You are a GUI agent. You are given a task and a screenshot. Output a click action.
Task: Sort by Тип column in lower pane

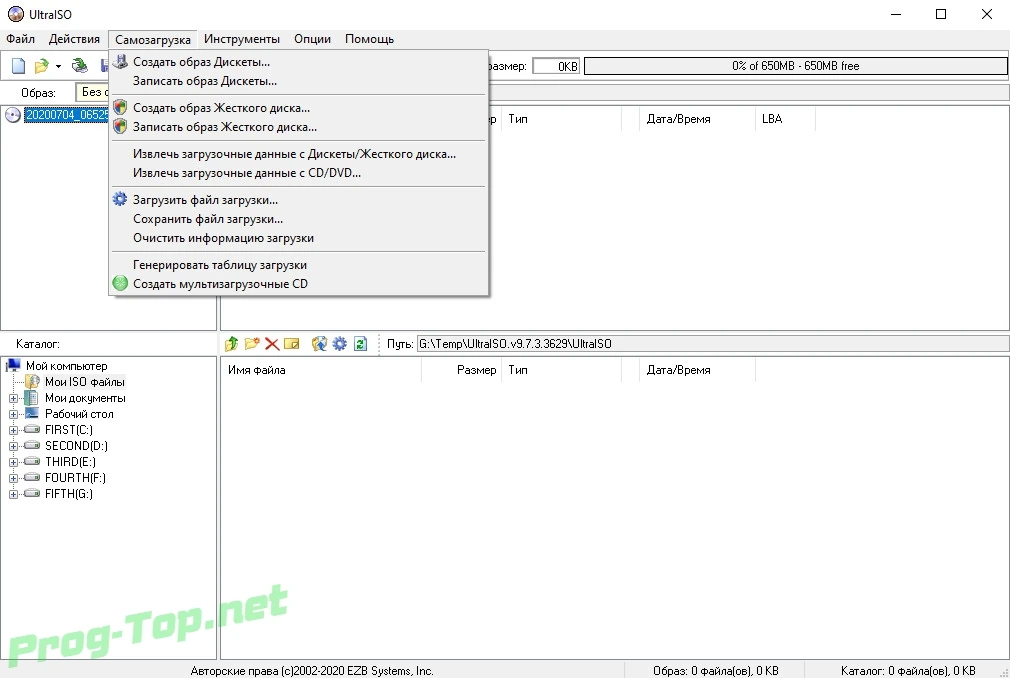coord(561,370)
